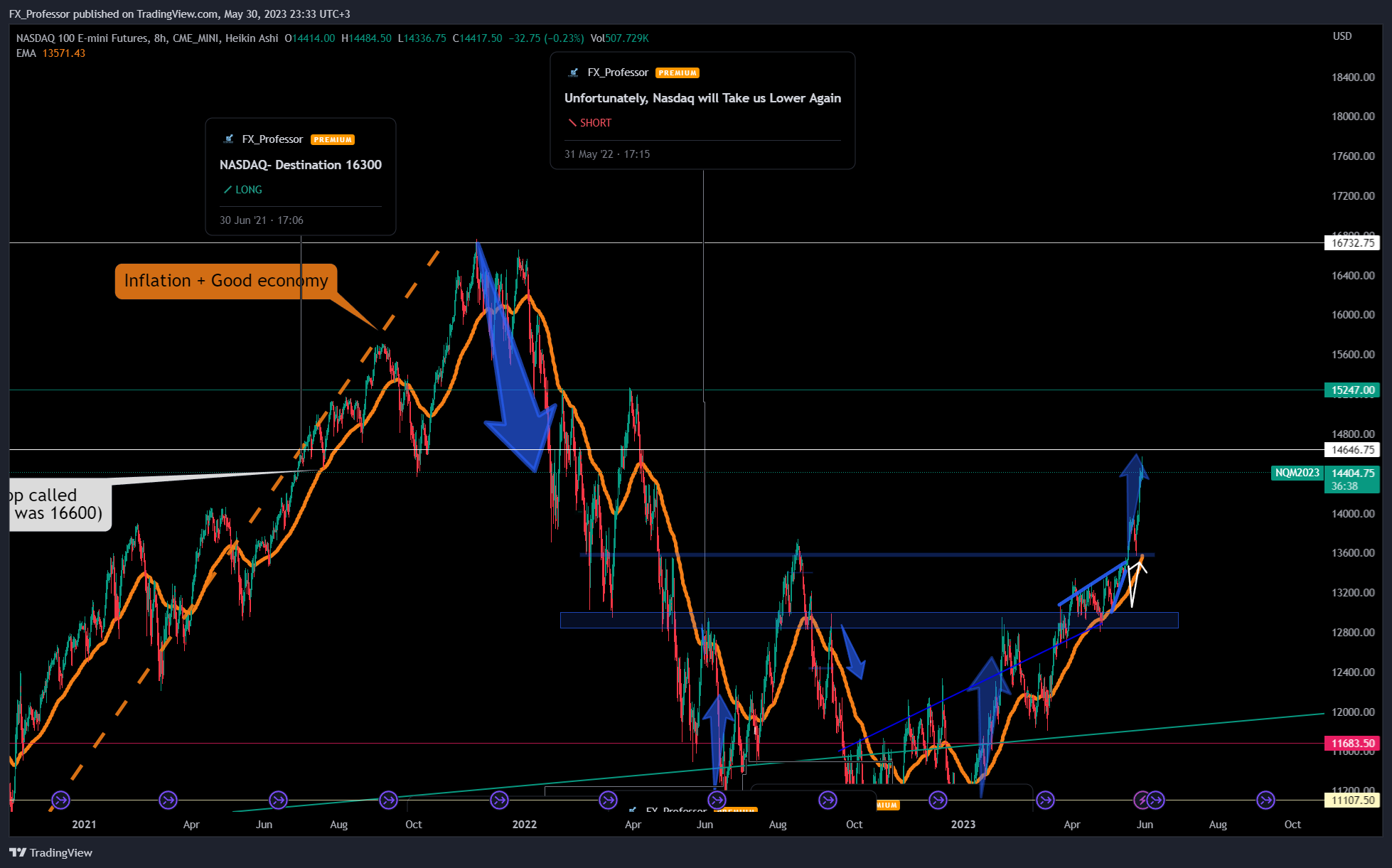Click the FX_Professor name in the LONG card
This screenshot has height=868, width=1392.
(272, 139)
